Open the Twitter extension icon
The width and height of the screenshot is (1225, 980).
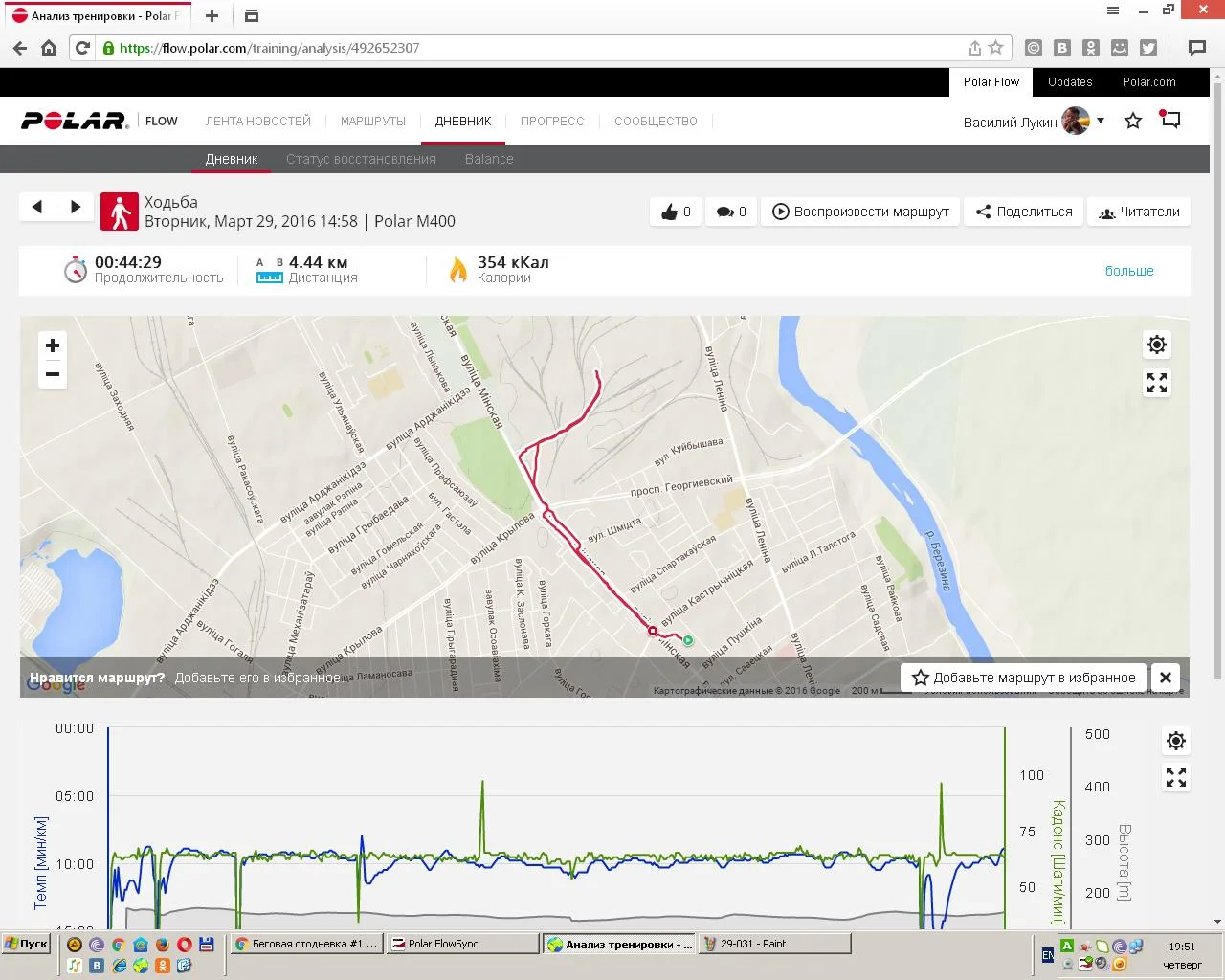click(1148, 48)
